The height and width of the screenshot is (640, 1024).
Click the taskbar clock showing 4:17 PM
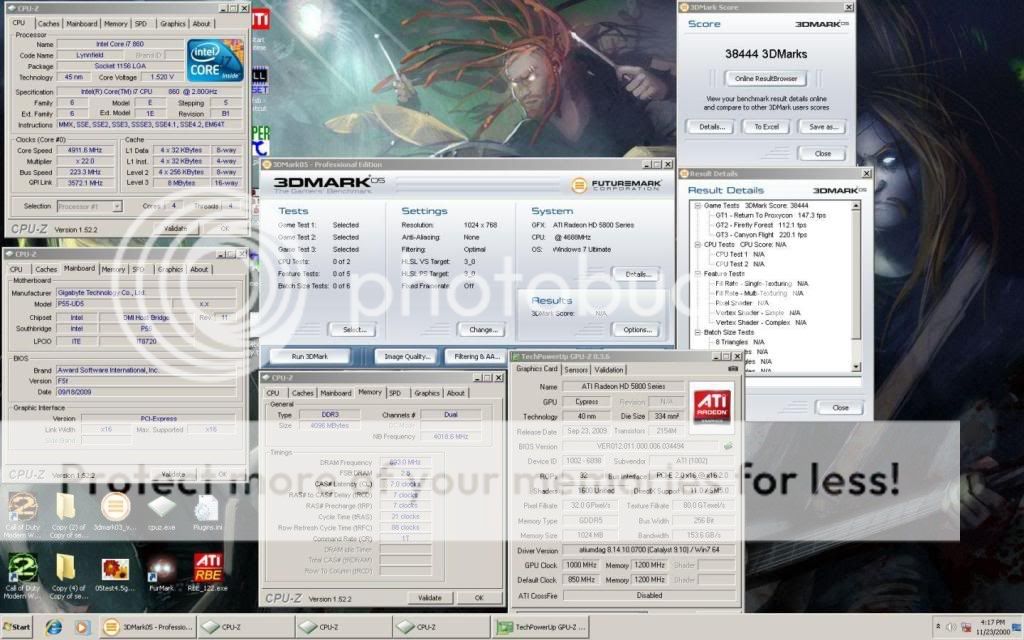tap(992, 627)
